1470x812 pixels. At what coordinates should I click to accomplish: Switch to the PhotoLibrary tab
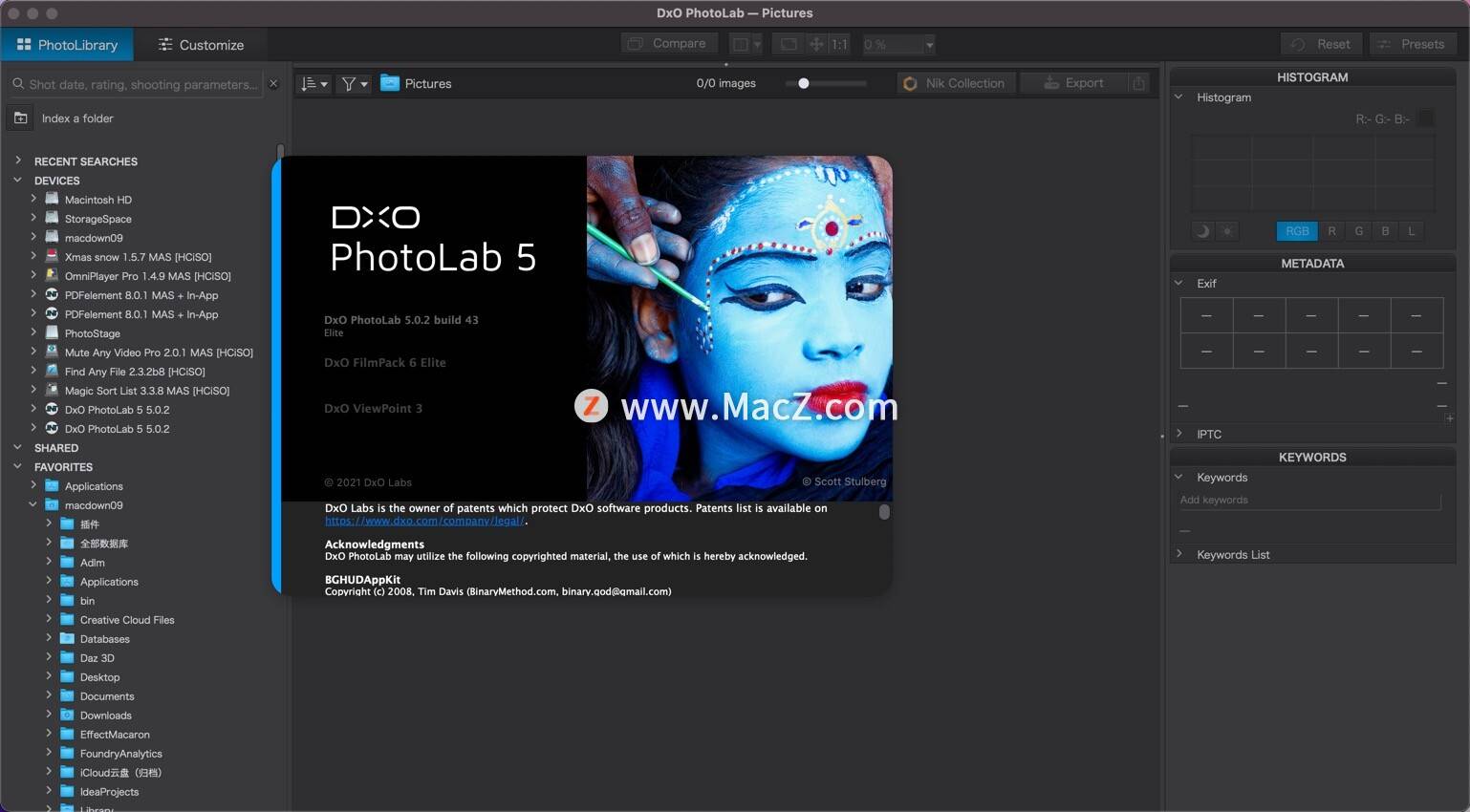tap(67, 45)
